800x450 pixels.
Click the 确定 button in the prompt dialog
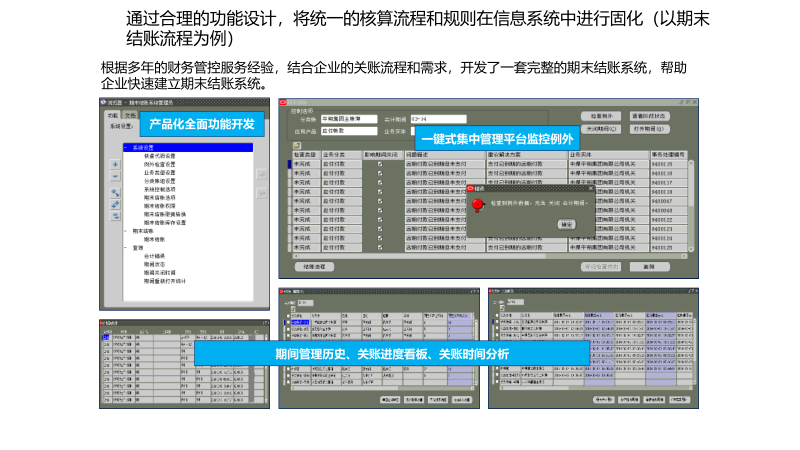(x=567, y=224)
